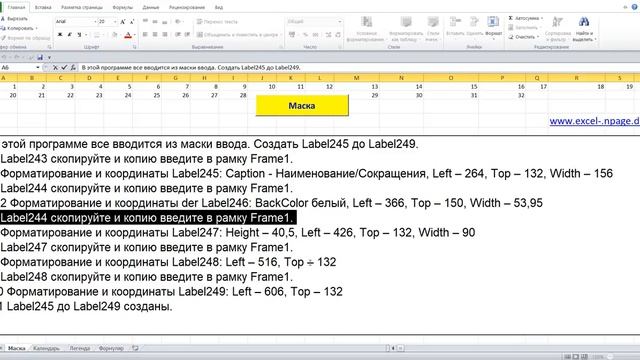Open the Arial font name dropdown

95,22
